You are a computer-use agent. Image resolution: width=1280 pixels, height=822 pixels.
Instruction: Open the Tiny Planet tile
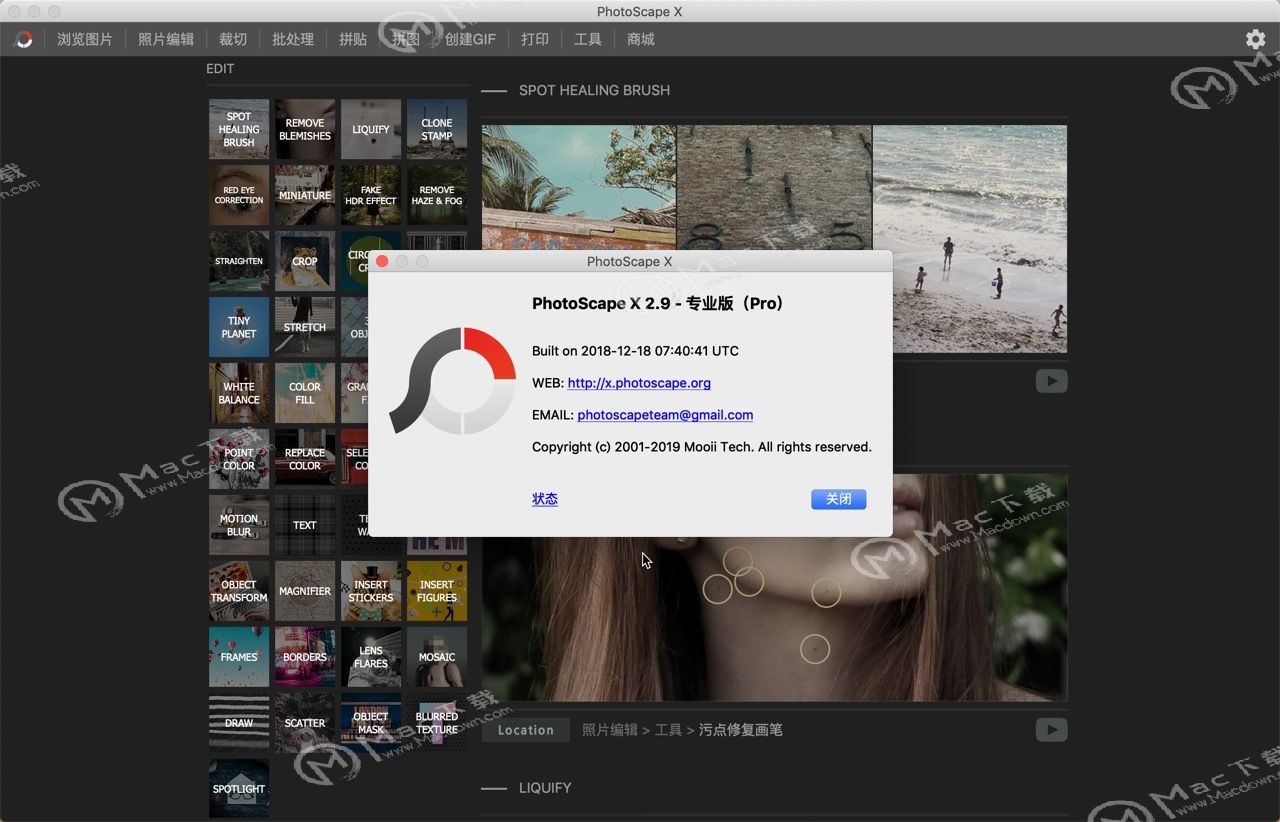[239, 327]
